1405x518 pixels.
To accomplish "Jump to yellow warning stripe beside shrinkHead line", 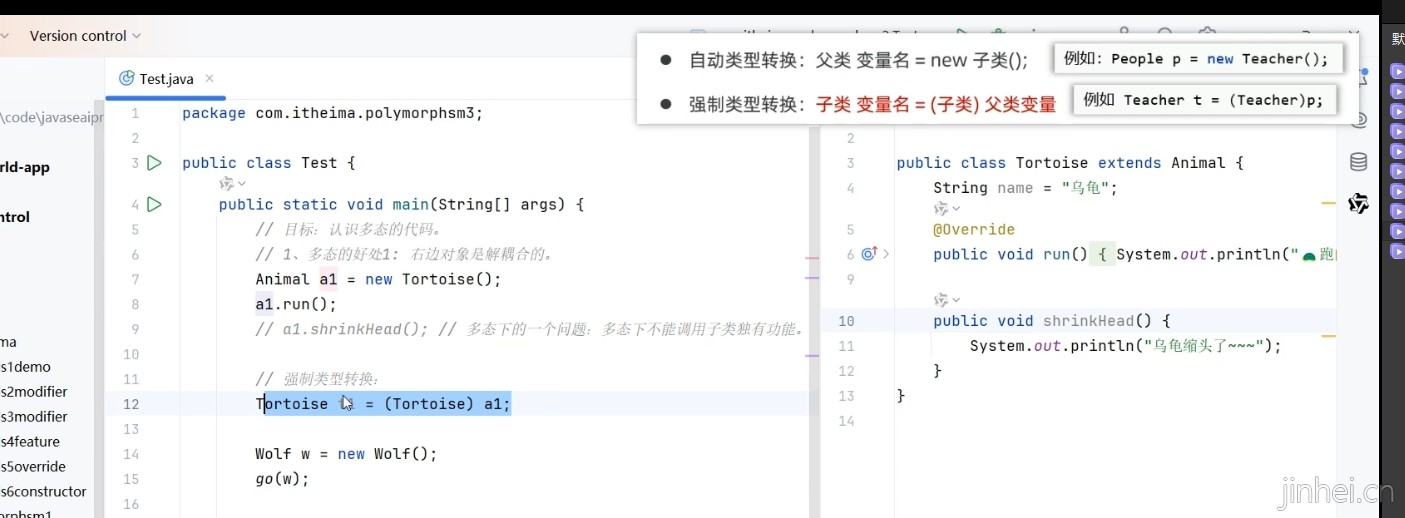I will (x=1328, y=336).
